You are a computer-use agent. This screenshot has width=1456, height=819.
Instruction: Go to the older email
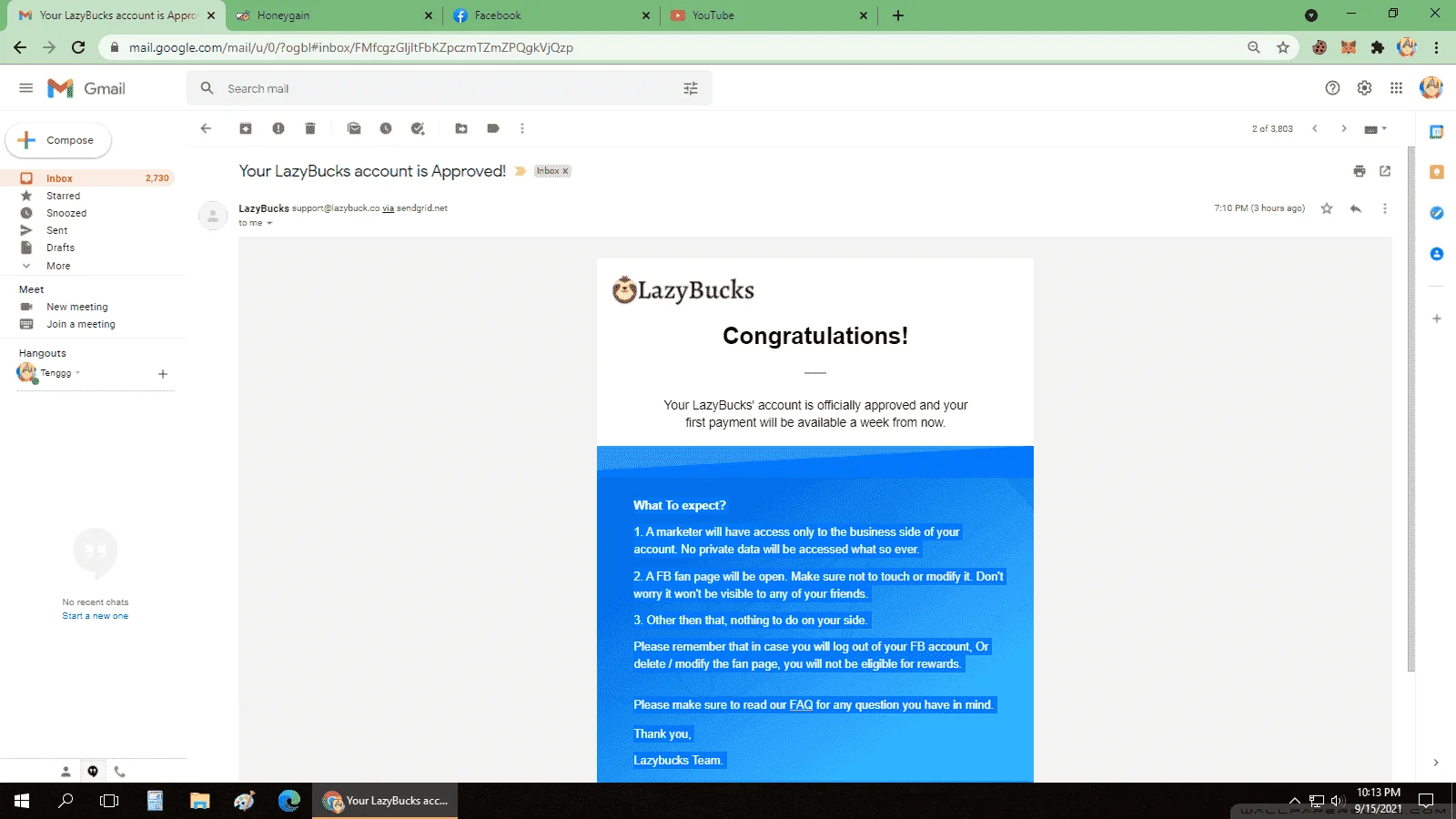click(x=1344, y=128)
